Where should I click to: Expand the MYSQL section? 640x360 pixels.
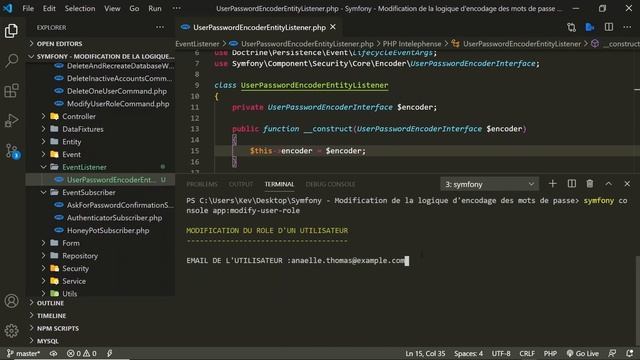tap(48, 341)
